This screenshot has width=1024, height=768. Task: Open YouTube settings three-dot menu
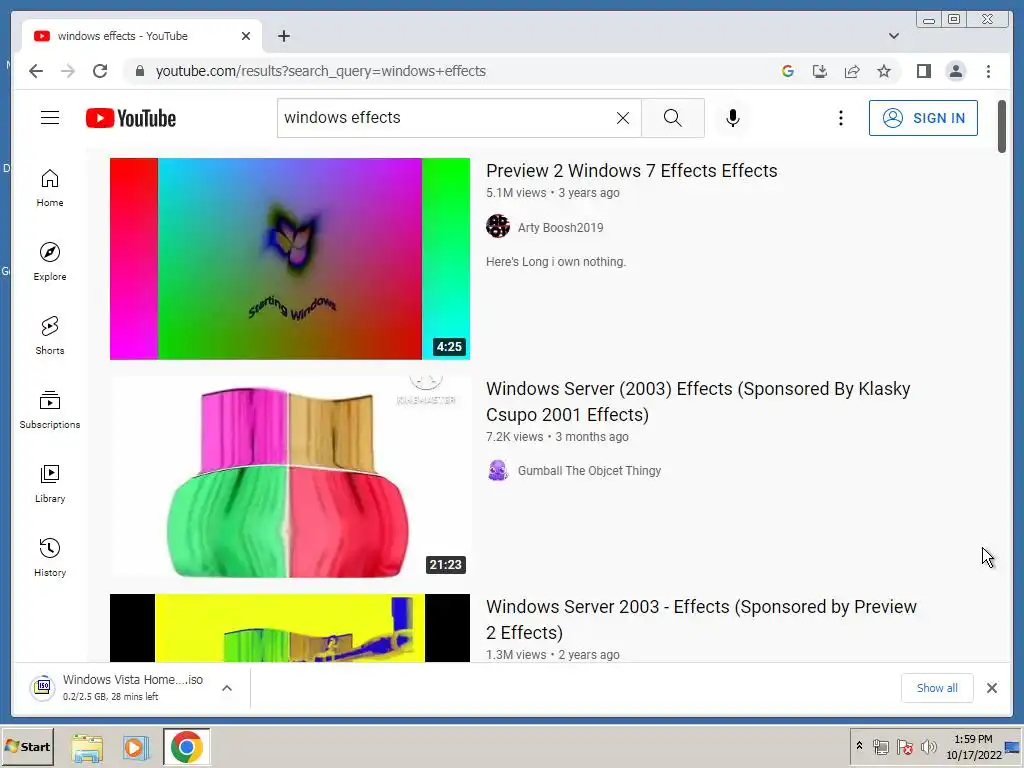coord(840,118)
